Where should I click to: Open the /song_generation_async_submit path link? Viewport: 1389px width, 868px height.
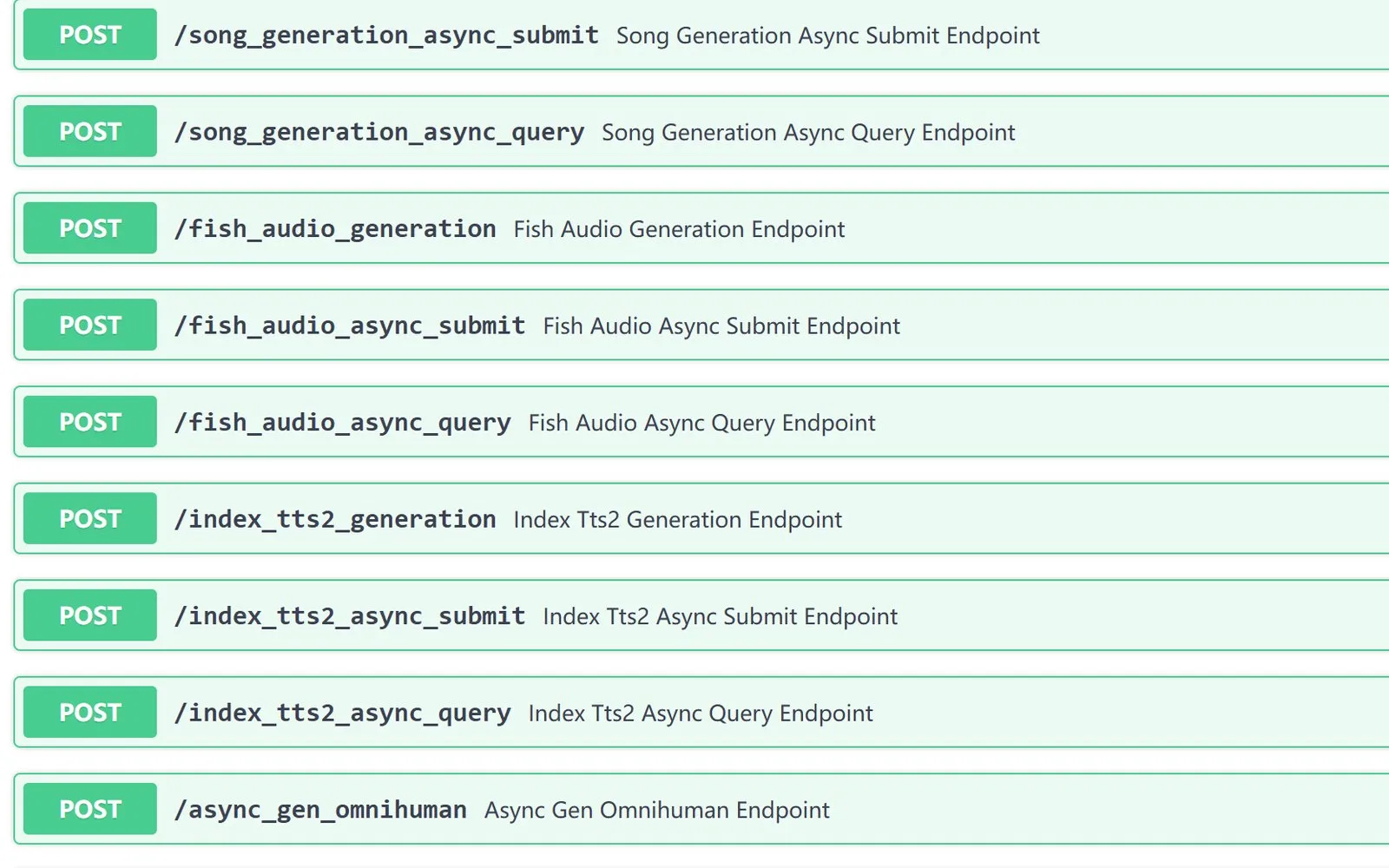386,36
